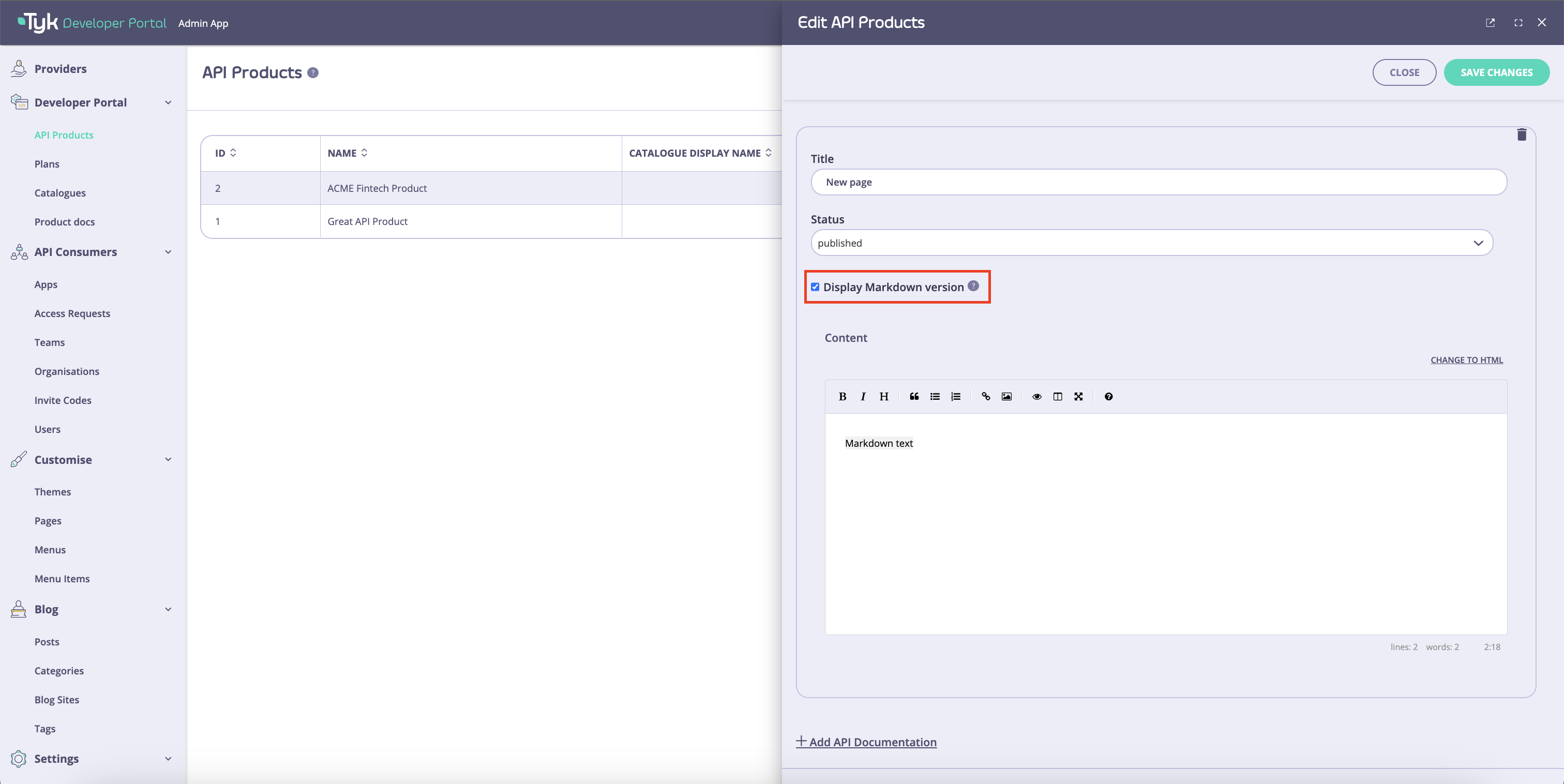Open the Themes menu item
Image resolution: width=1564 pixels, height=784 pixels.
coord(52,492)
